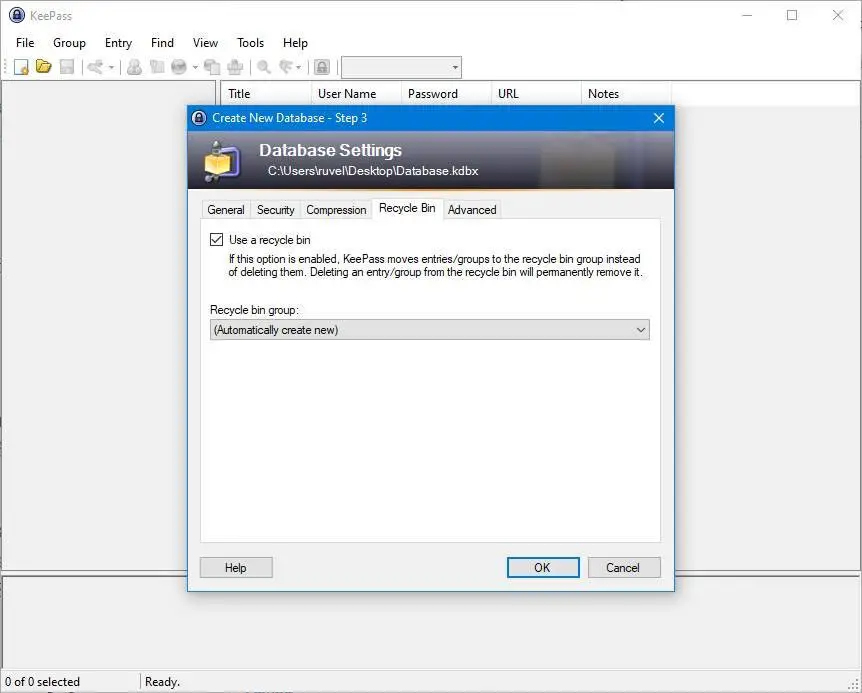The height and width of the screenshot is (693, 862).
Task: Click the Open database folder icon
Action: (43, 67)
